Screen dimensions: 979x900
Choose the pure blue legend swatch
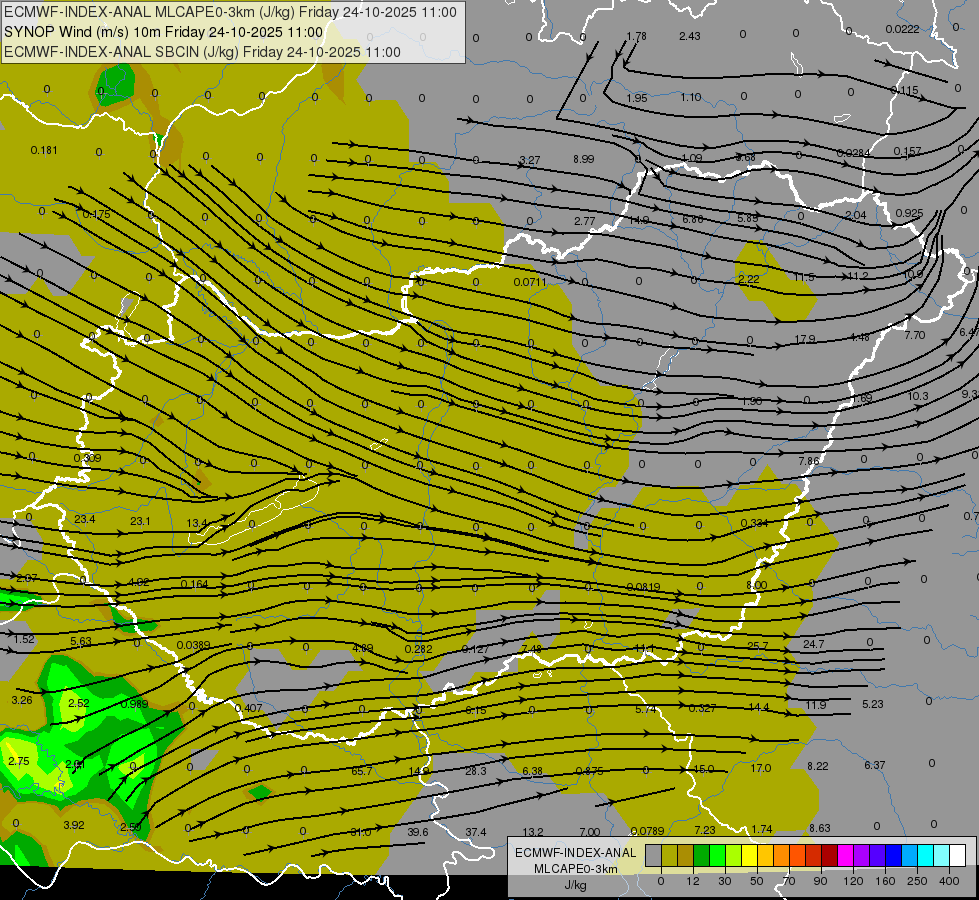click(x=894, y=855)
